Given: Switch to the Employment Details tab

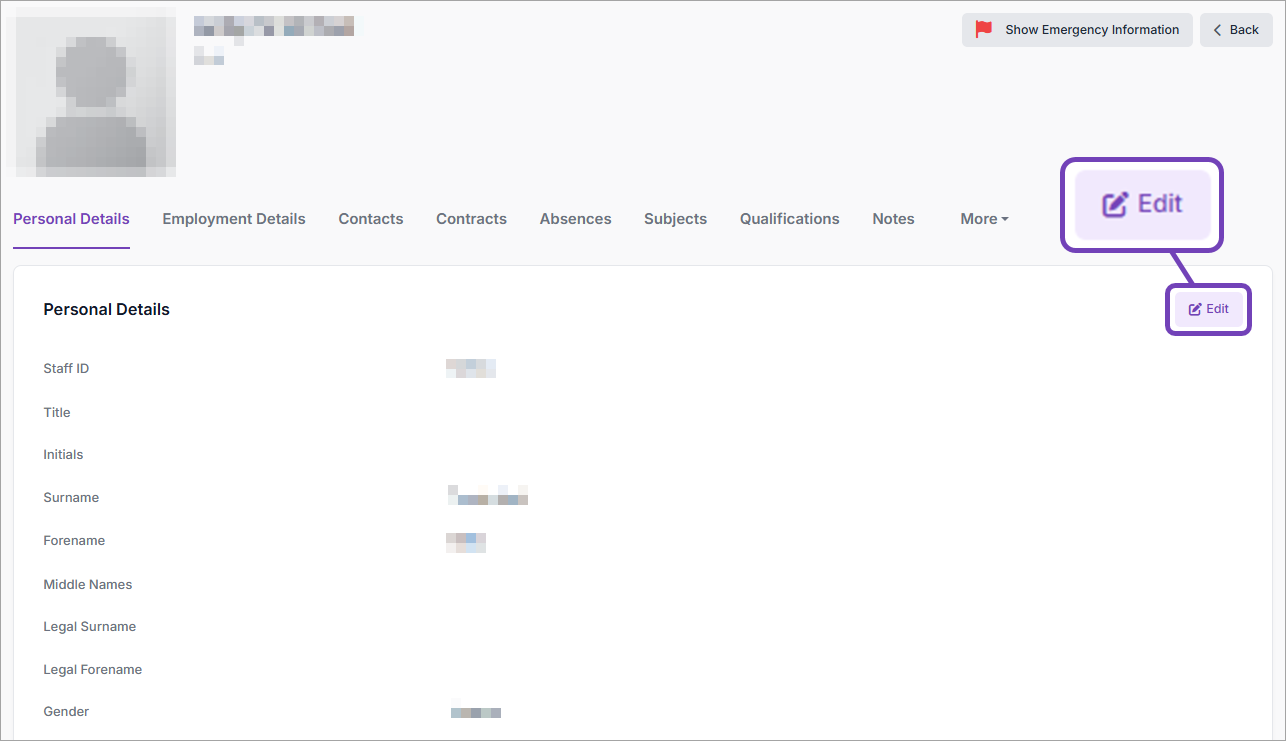Looking at the screenshot, I should (x=234, y=219).
